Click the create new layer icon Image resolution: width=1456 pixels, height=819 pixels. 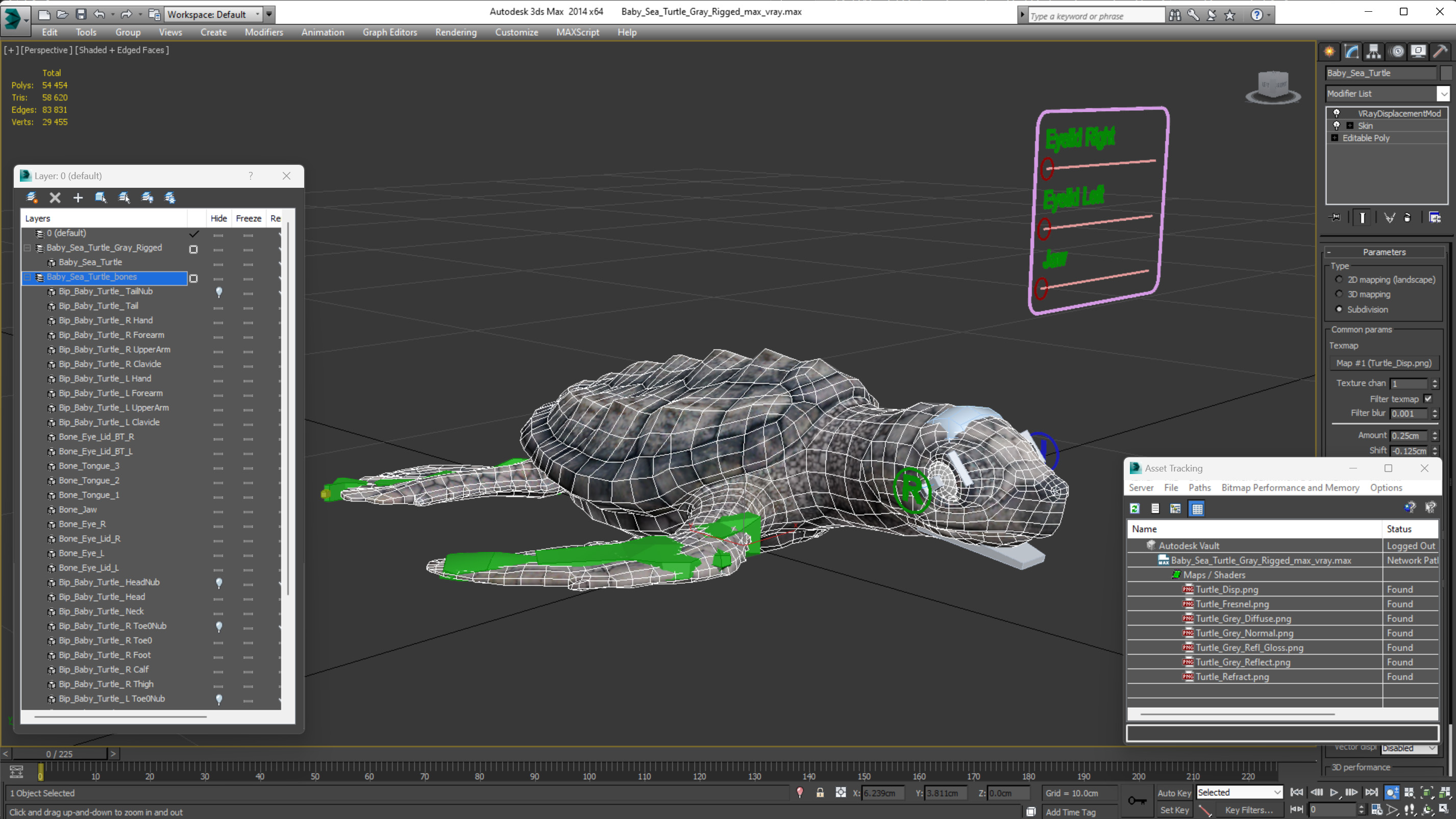pos(32,197)
